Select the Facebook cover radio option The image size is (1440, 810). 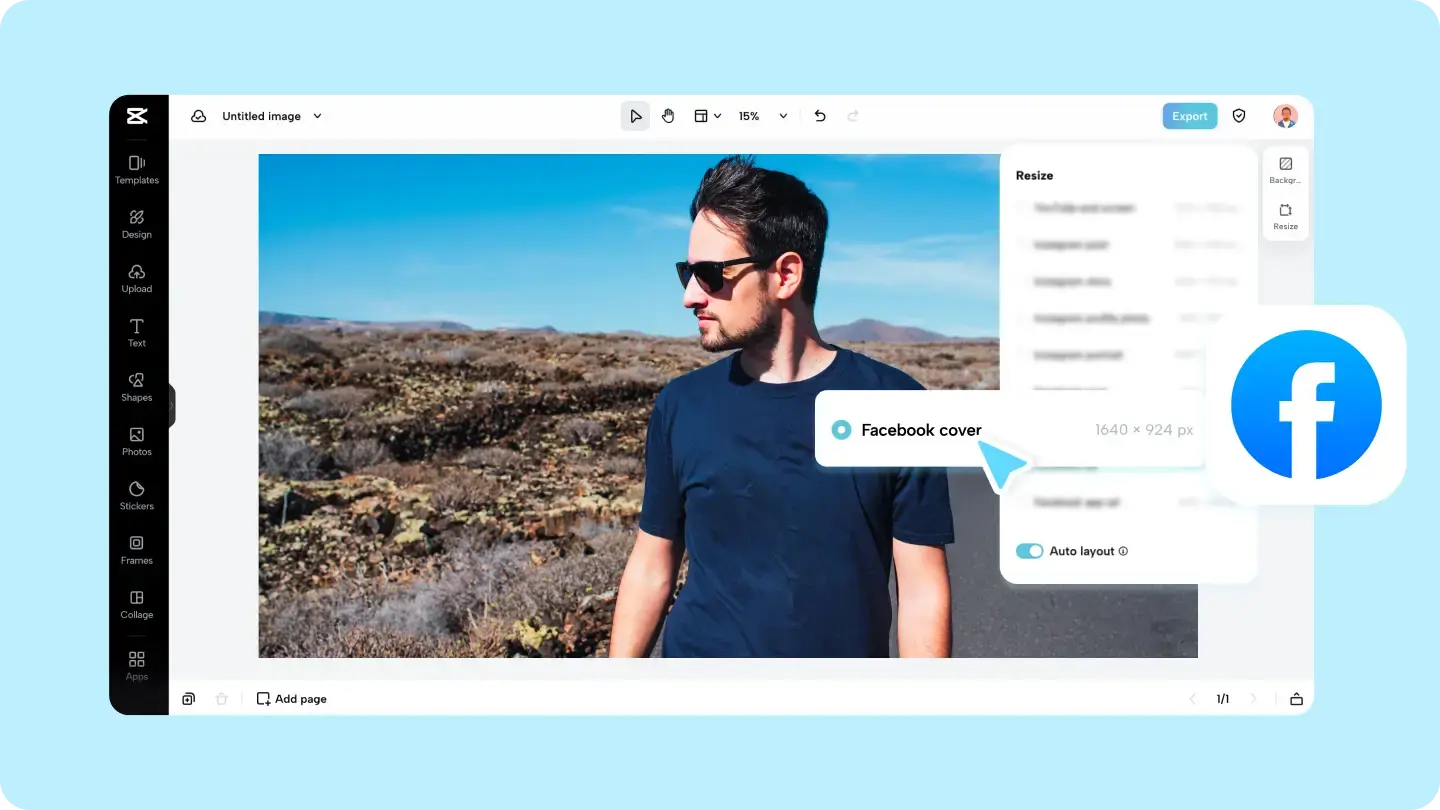click(842, 430)
